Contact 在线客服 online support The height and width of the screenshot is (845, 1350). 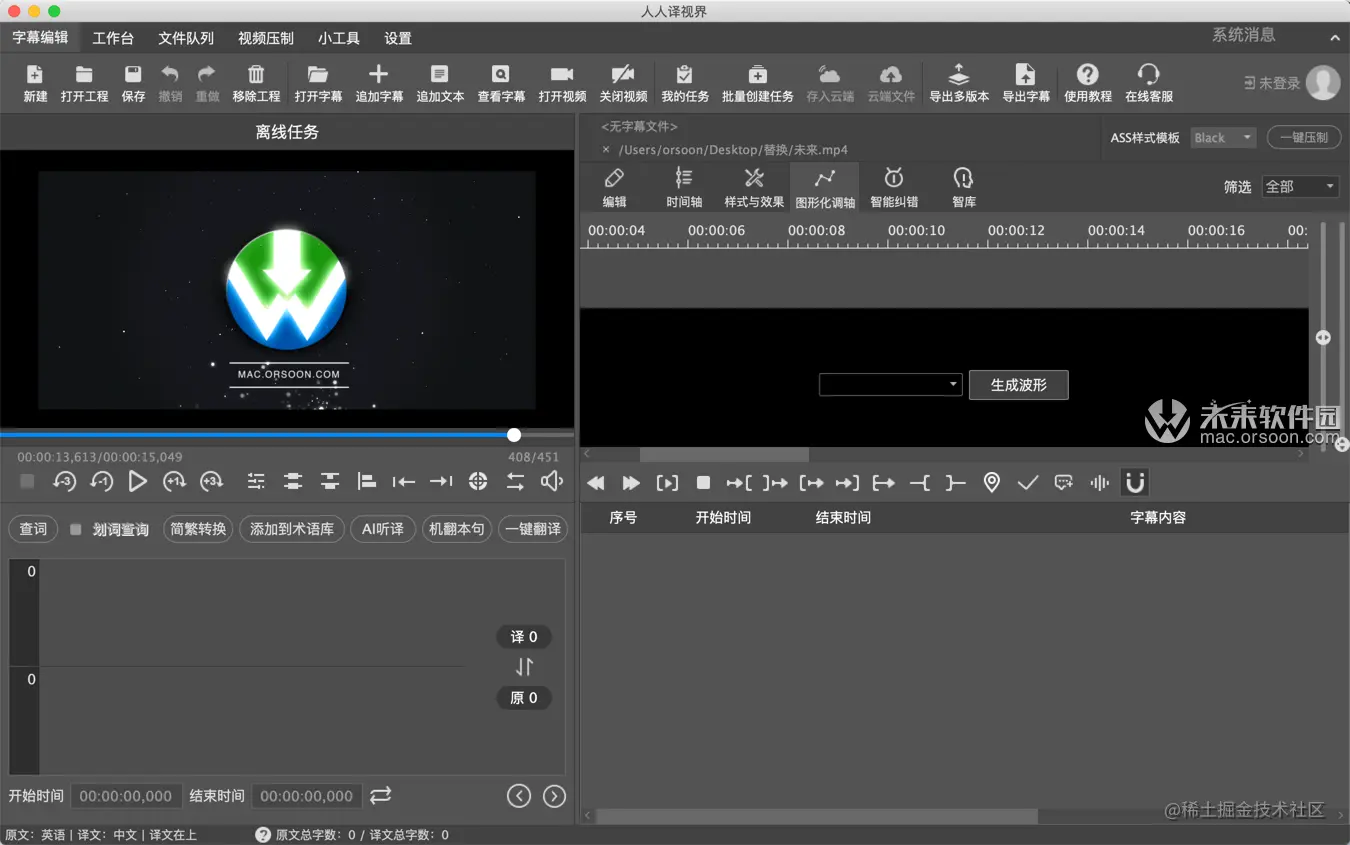[x=1149, y=83]
